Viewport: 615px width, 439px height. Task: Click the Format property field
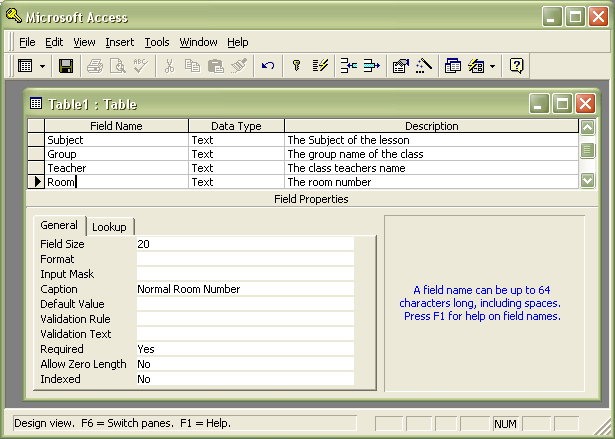pos(245,259)
